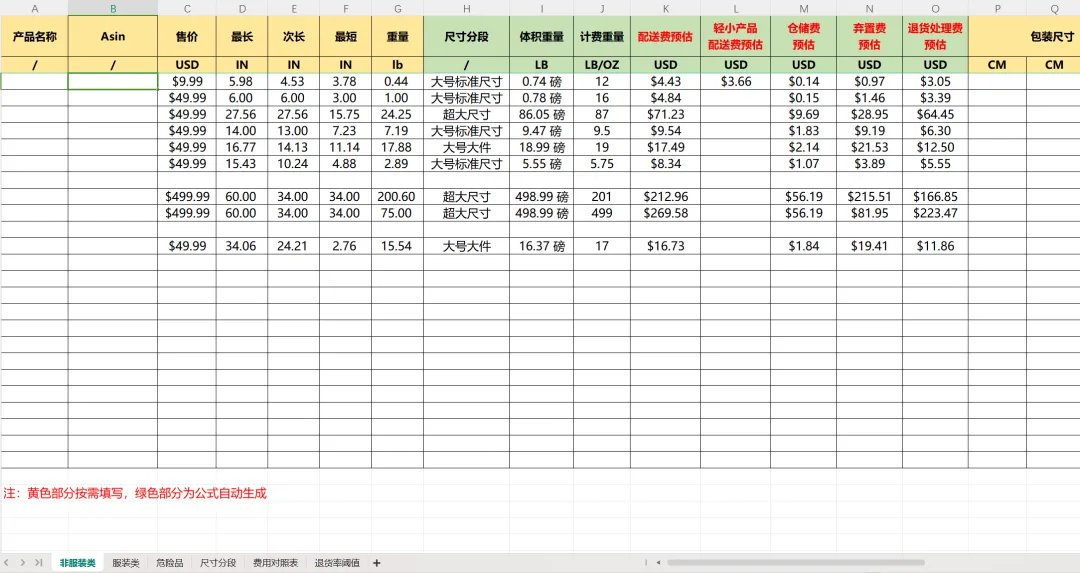Select the $3.66 light product fee cell

click(x=736, y=81)
